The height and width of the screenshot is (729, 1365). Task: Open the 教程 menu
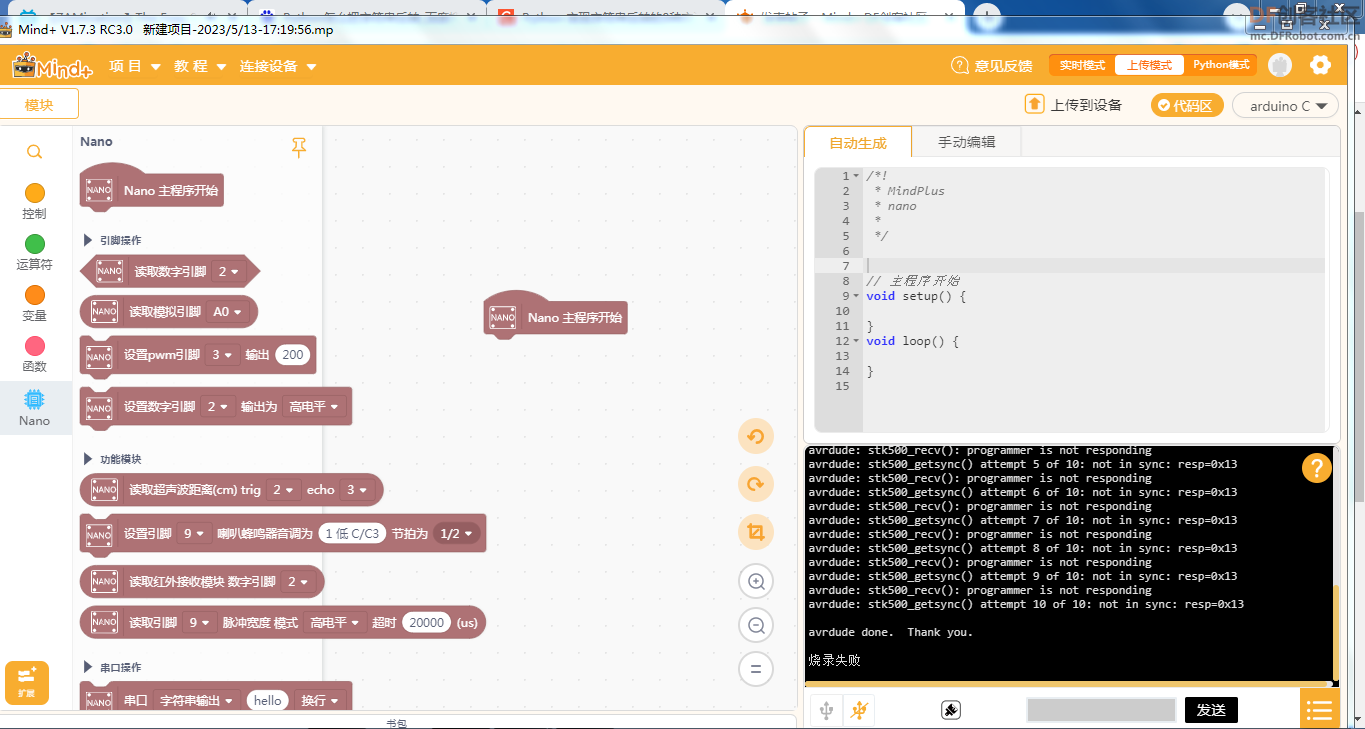pyautogui.click(x=200, y=66)
